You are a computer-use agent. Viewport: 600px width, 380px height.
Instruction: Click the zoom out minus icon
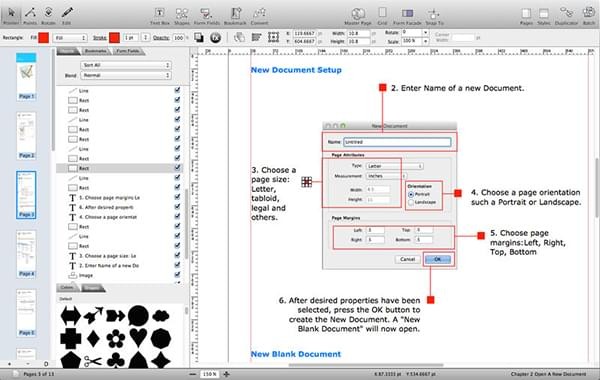(x=193, y=374)
